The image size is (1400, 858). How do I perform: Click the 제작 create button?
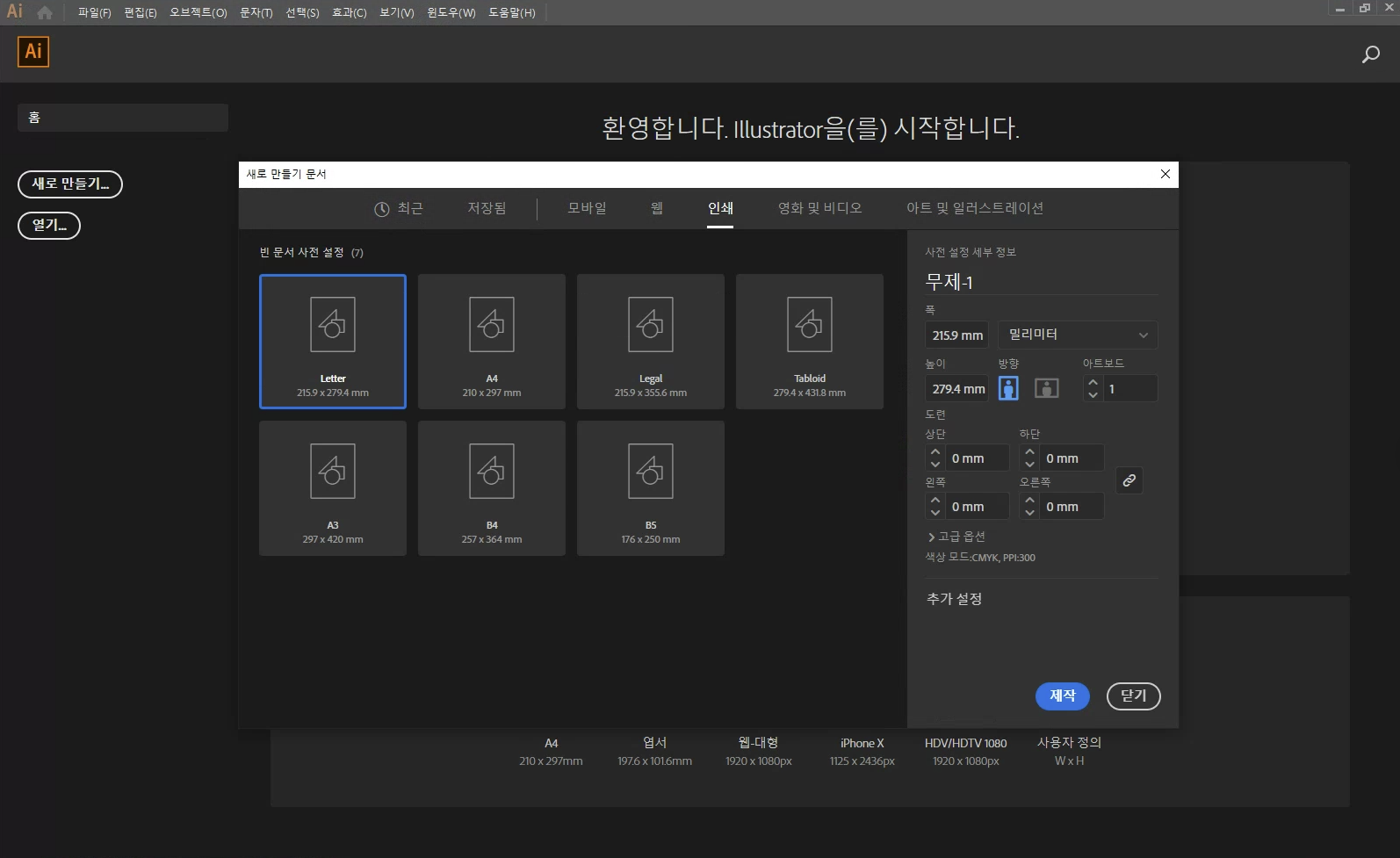pyautogui.click(x=1063, y=696)
